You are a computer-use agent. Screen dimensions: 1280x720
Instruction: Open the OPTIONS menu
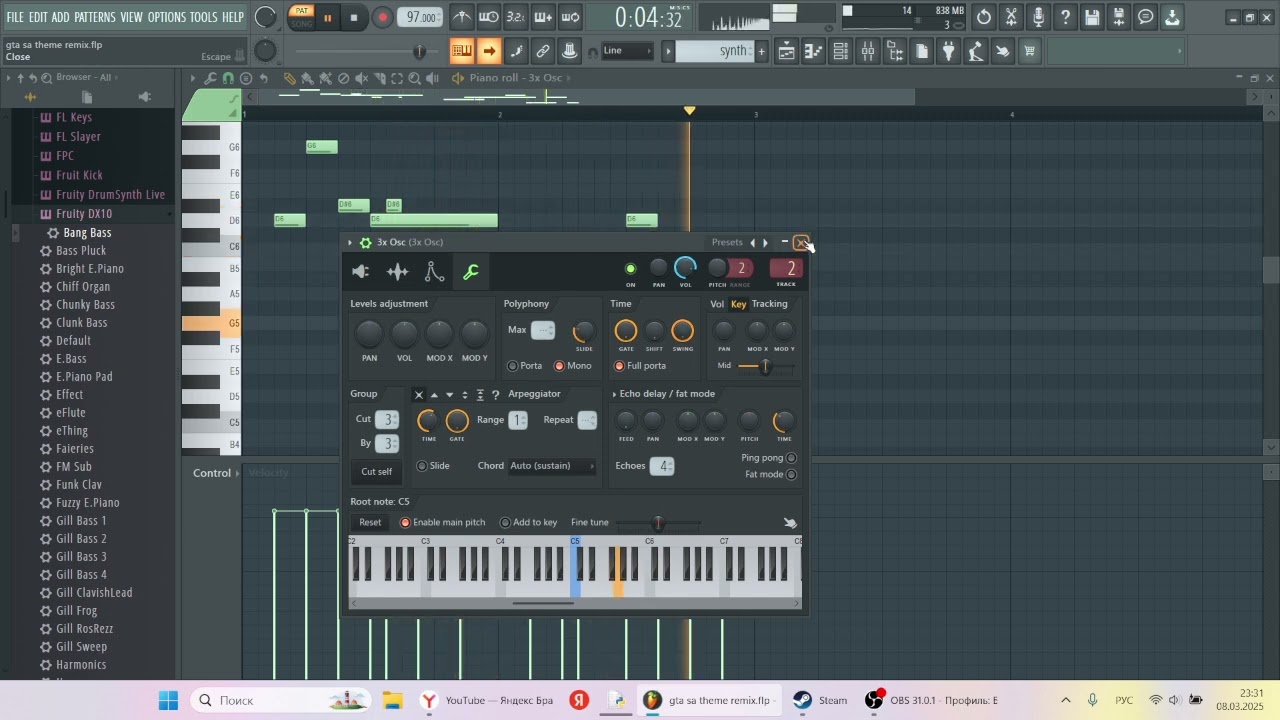167,17
